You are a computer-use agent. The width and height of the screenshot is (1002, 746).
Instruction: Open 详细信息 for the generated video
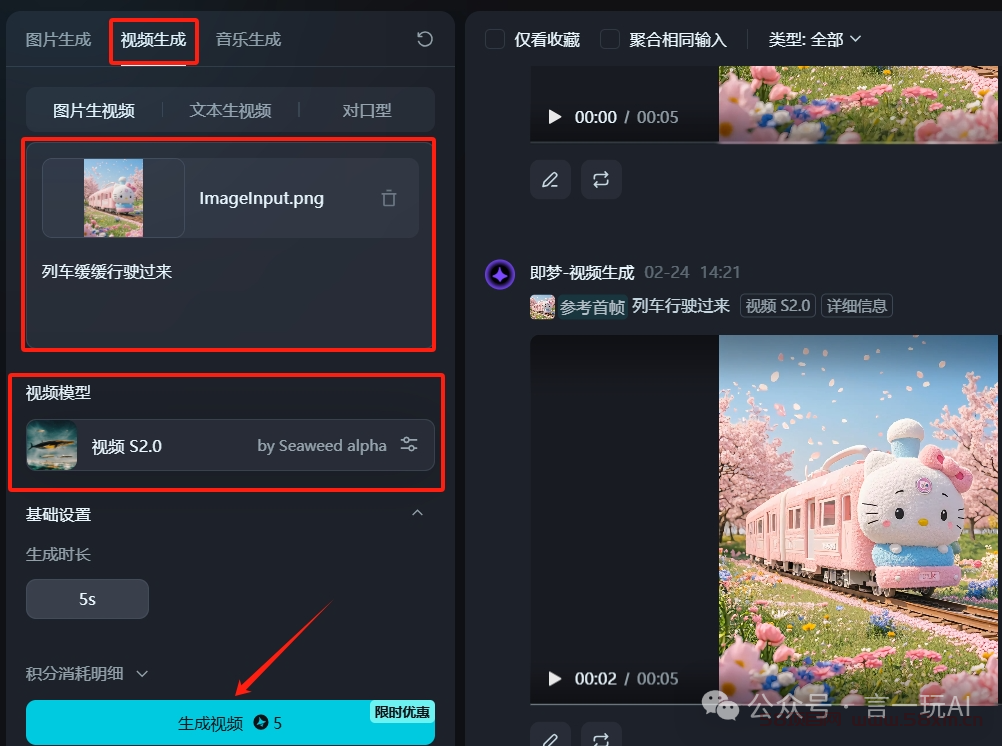(857, 306)
